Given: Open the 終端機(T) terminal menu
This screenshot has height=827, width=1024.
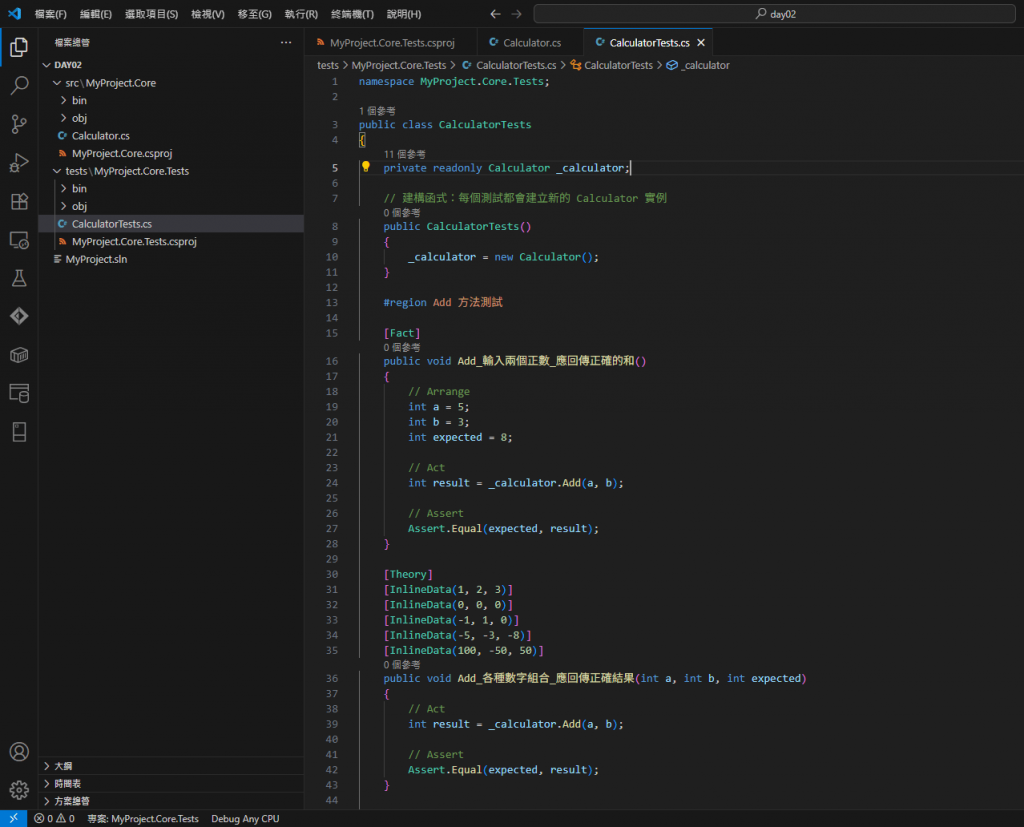Looking at the screenshot, I should 352,14.
